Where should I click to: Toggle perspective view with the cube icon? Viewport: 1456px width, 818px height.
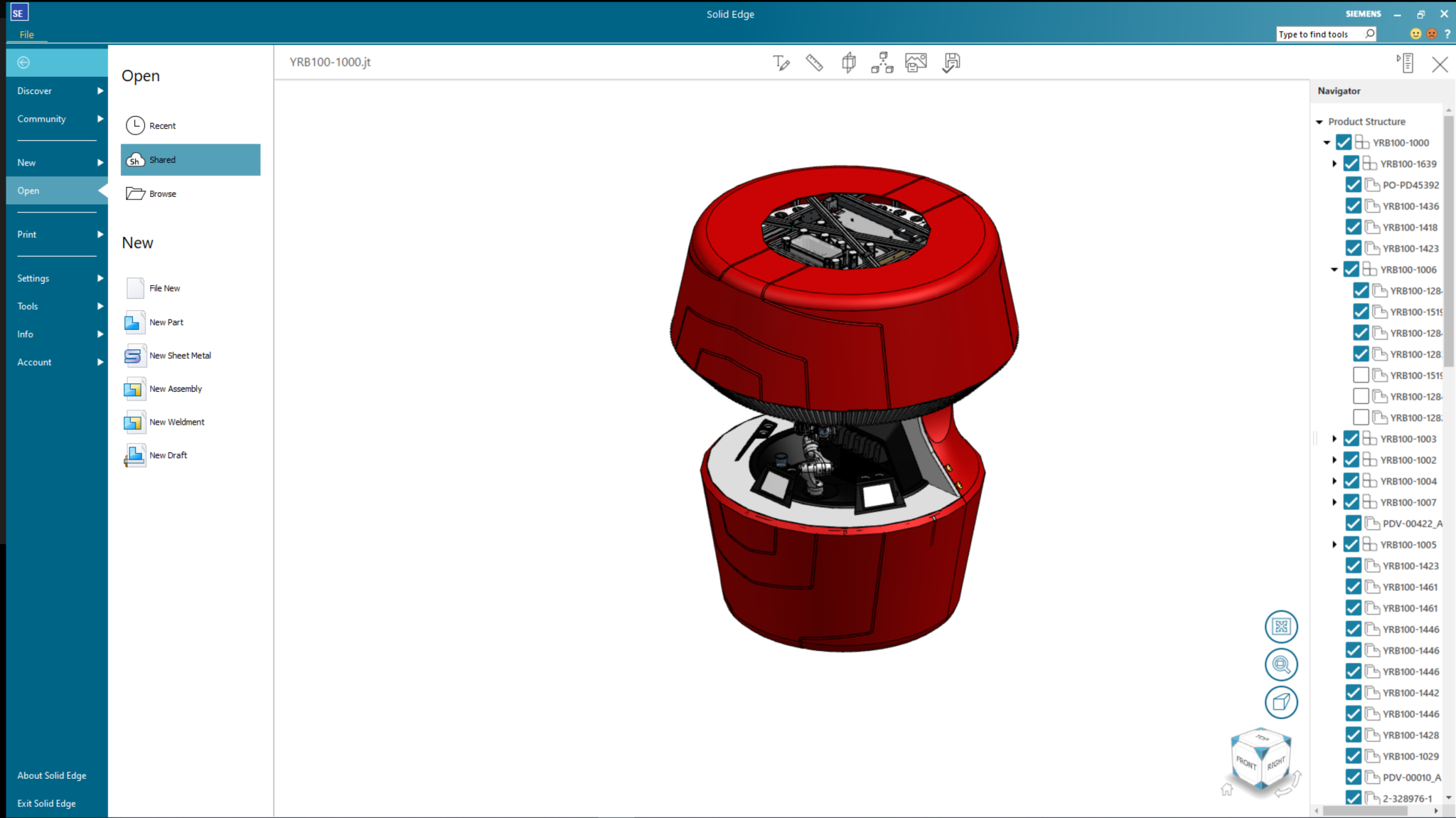(1281, 702)
